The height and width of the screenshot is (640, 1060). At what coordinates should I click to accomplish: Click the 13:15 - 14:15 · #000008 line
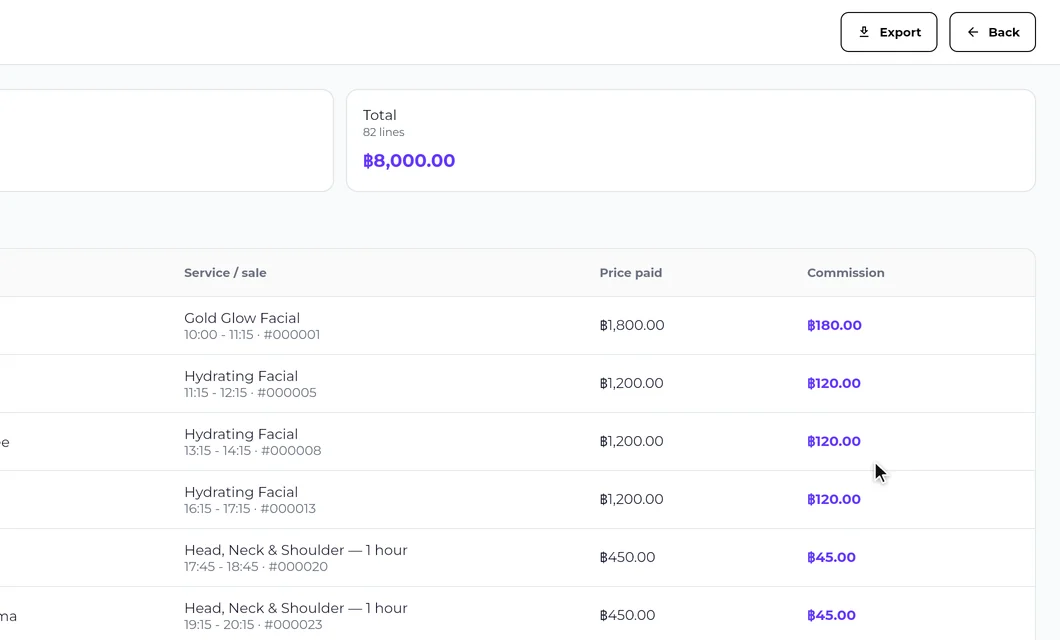tap(252, 451)
